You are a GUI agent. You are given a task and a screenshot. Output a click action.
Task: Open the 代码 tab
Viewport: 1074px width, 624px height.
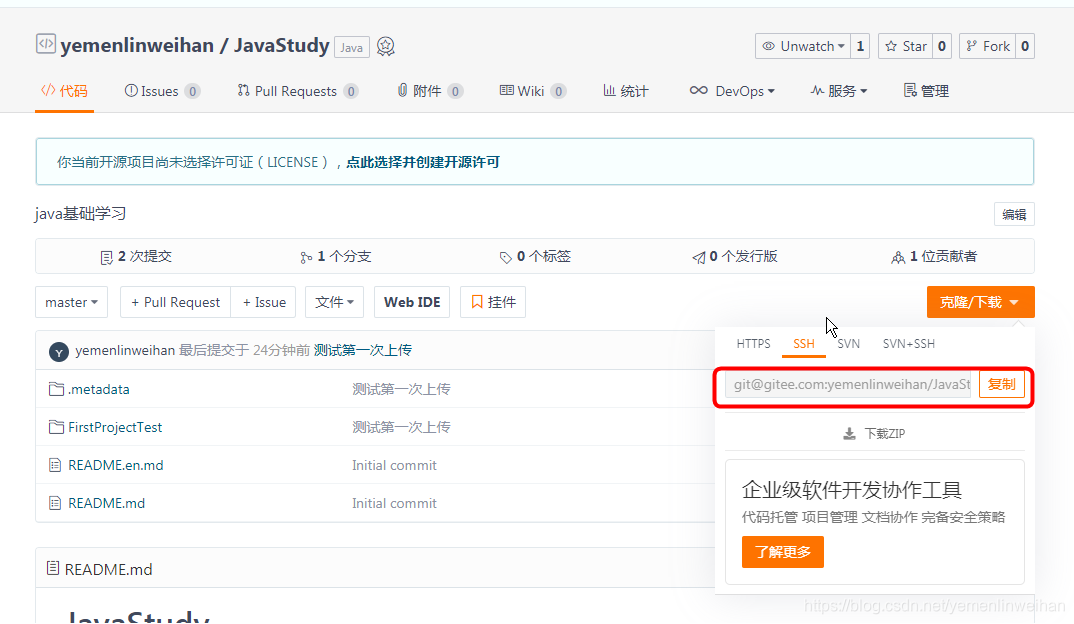[64, 91]
